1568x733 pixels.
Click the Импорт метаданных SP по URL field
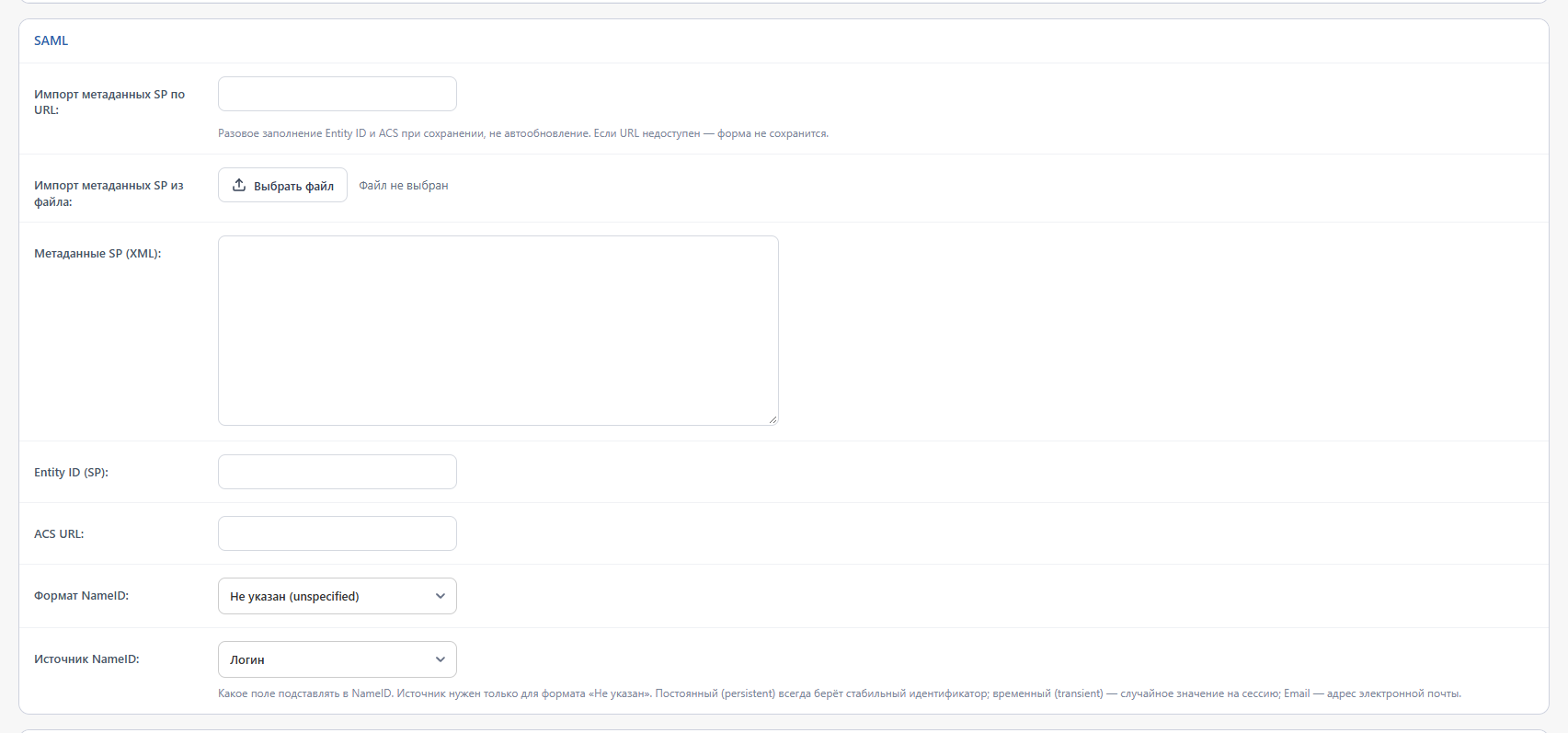tap(338, 94)
